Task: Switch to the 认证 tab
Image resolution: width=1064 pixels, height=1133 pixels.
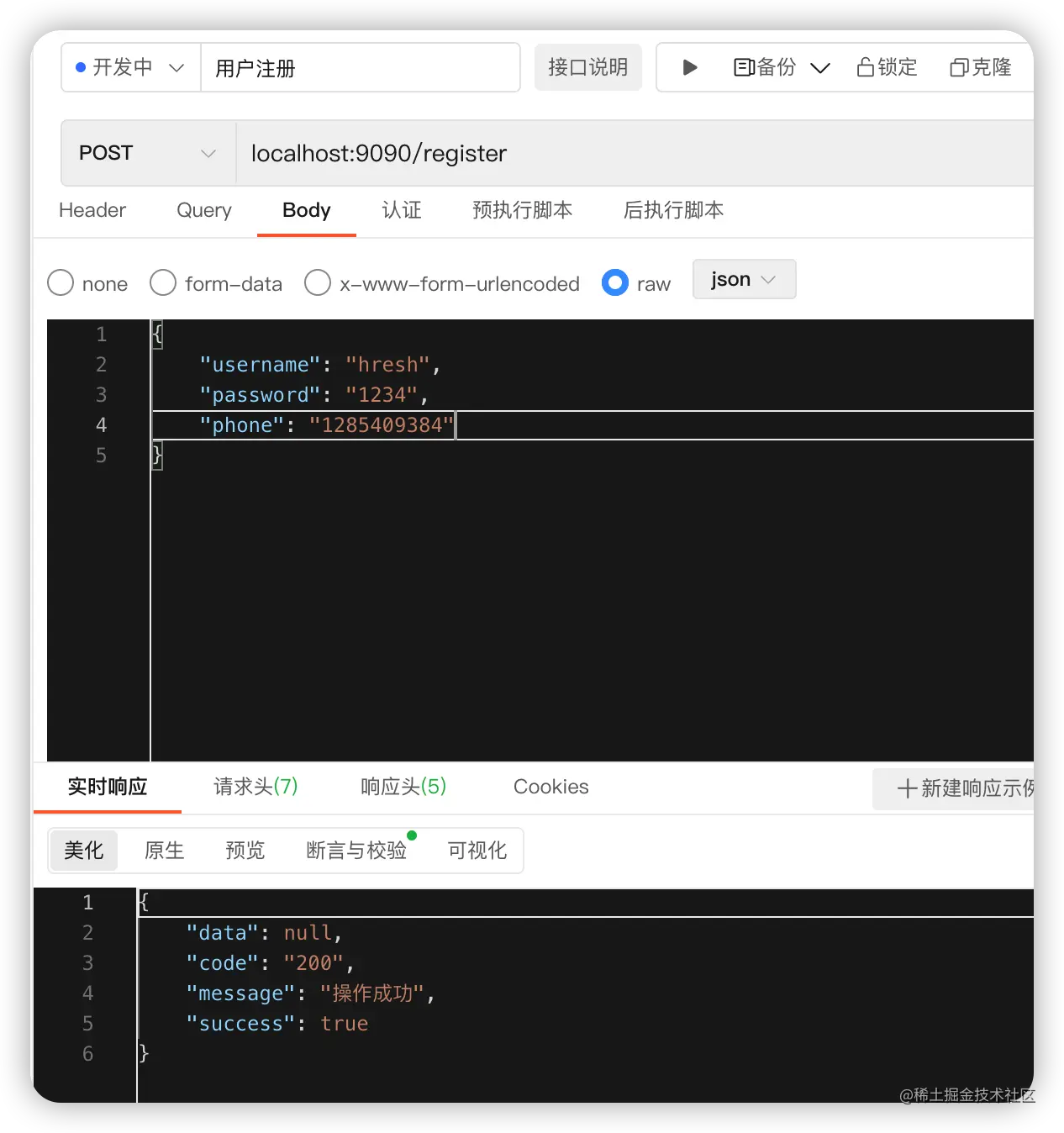Action: tap(401, 211)
